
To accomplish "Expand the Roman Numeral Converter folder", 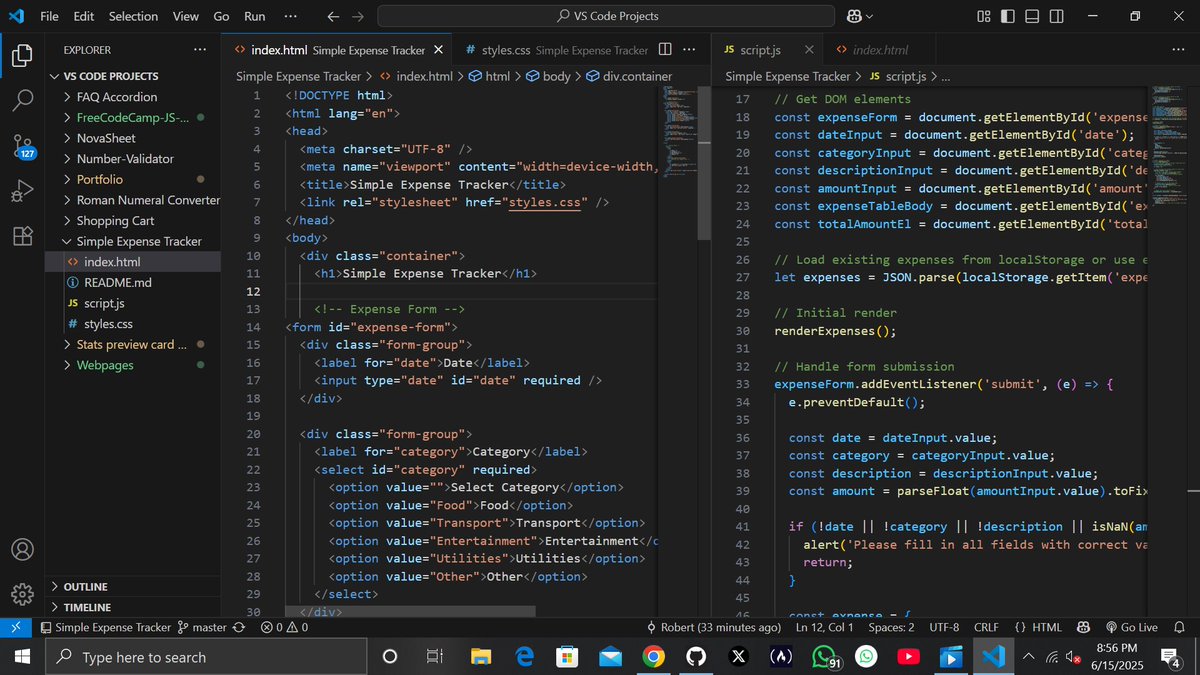I will [x=133, y=200].
